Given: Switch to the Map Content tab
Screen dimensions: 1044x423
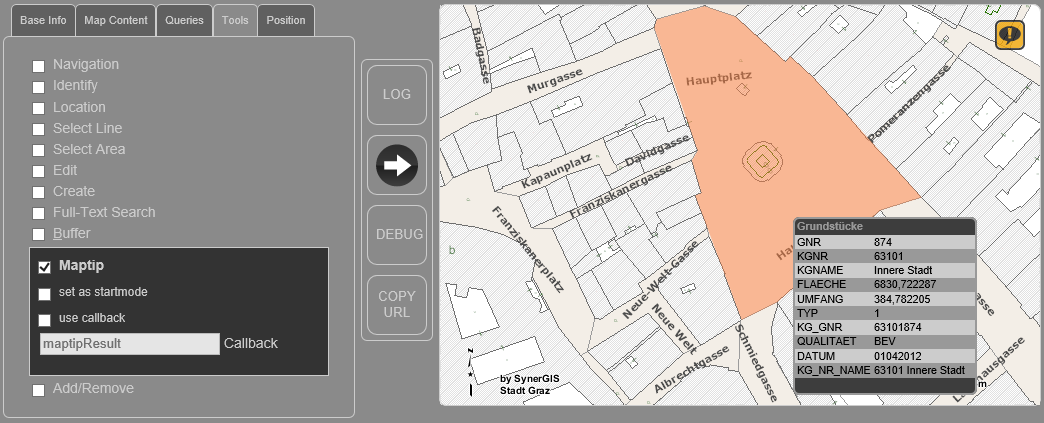Looking at the screenshot, I should coord(116,20).
